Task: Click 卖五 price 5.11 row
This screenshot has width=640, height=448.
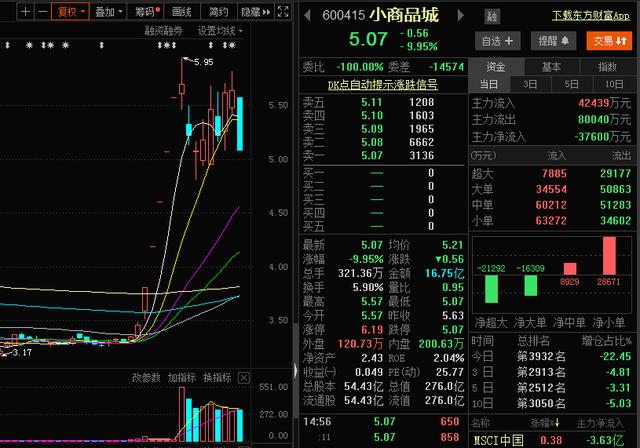Action: coord(383,102)
